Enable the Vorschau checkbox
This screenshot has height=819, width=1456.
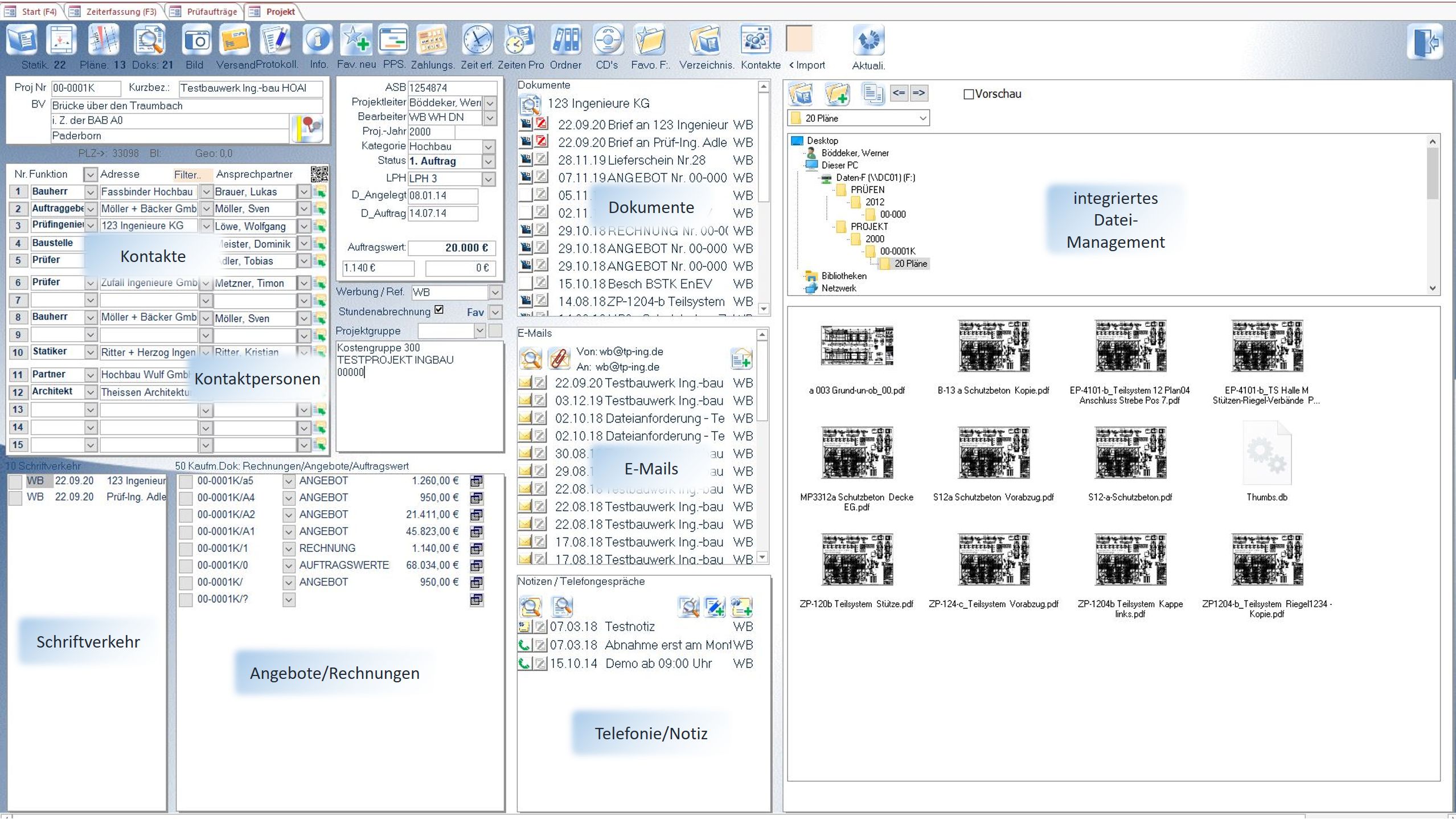point(969,95)
